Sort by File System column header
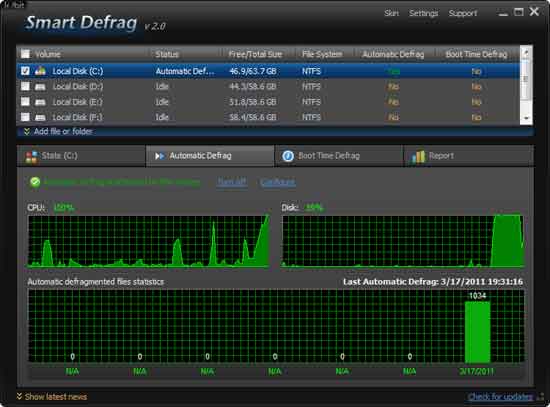The height and width of the screenshot is (407, 550). 322,54
